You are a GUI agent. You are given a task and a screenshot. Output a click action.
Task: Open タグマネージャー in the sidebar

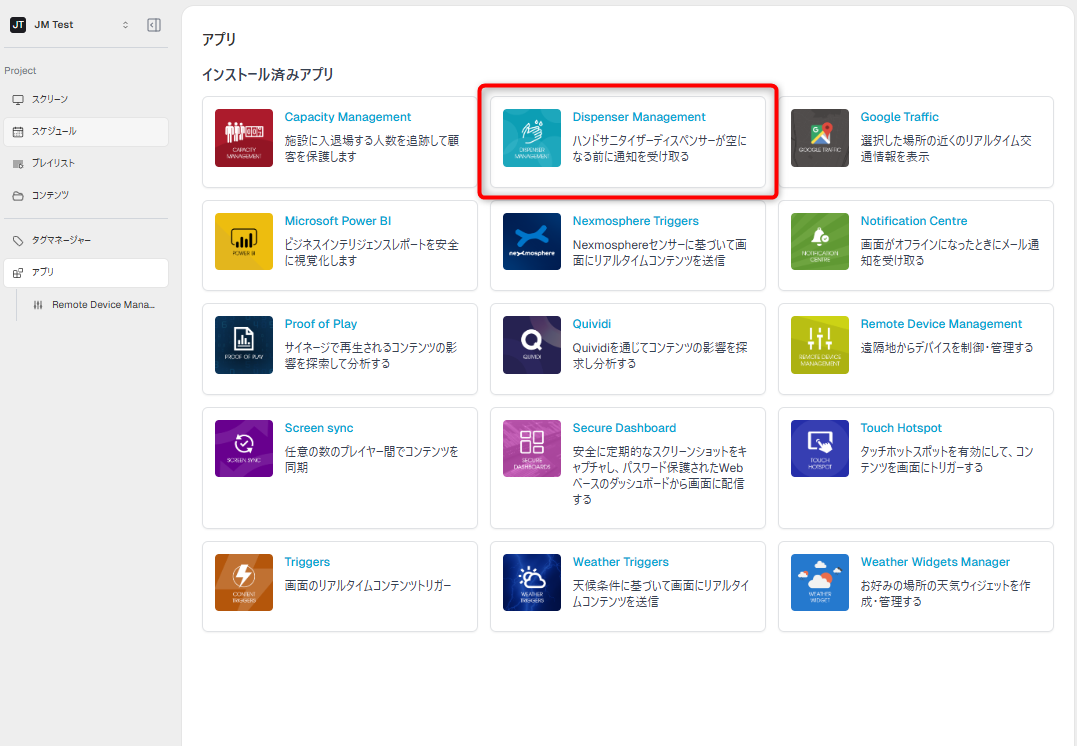(86, 240)
